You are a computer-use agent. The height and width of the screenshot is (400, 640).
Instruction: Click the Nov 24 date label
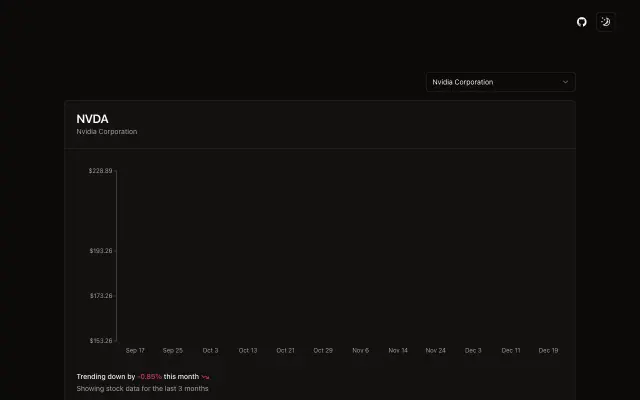click(436, 350)
